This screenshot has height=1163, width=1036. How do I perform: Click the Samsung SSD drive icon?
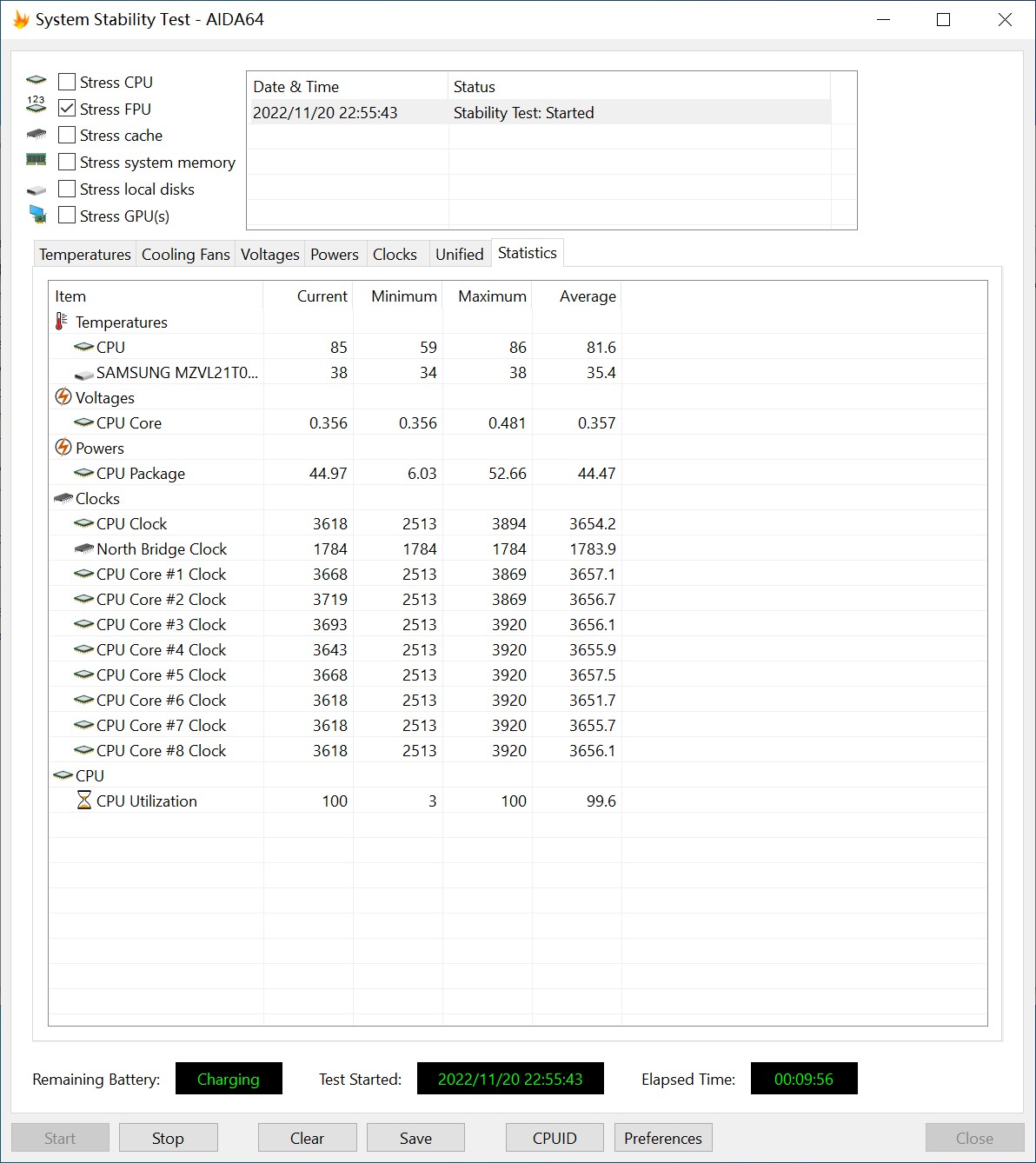(x=84, y=374)
